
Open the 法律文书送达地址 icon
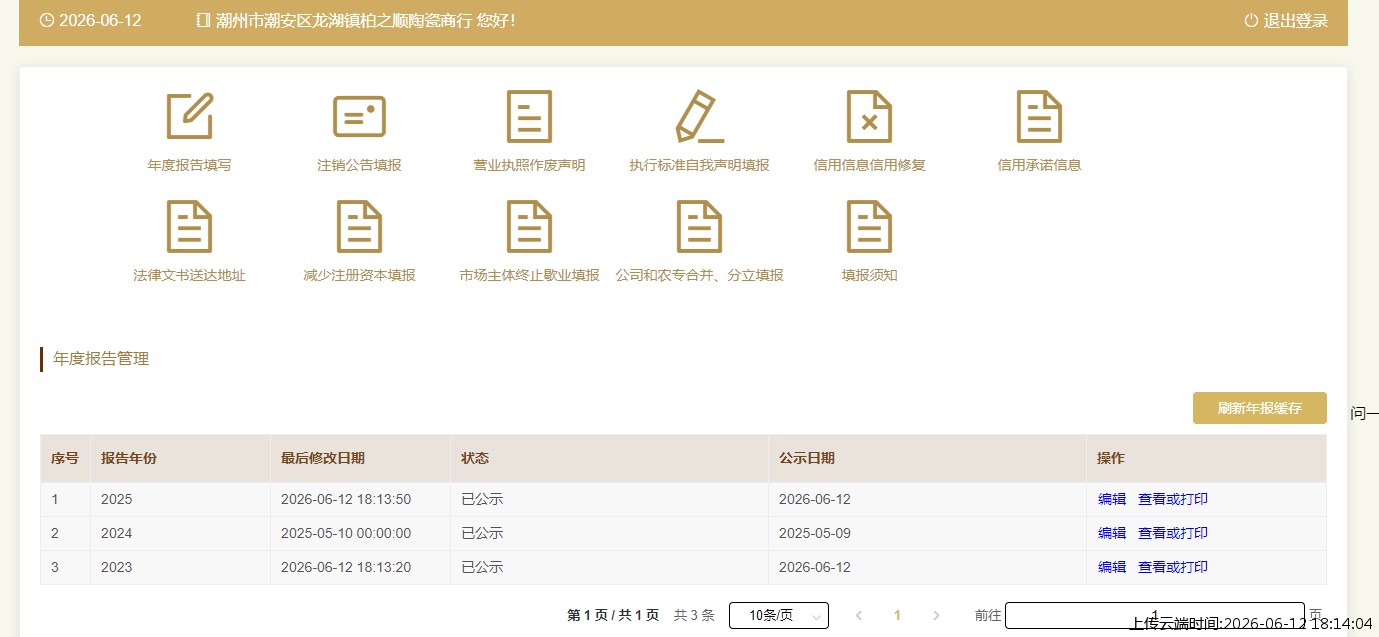[x=189, y=226]
